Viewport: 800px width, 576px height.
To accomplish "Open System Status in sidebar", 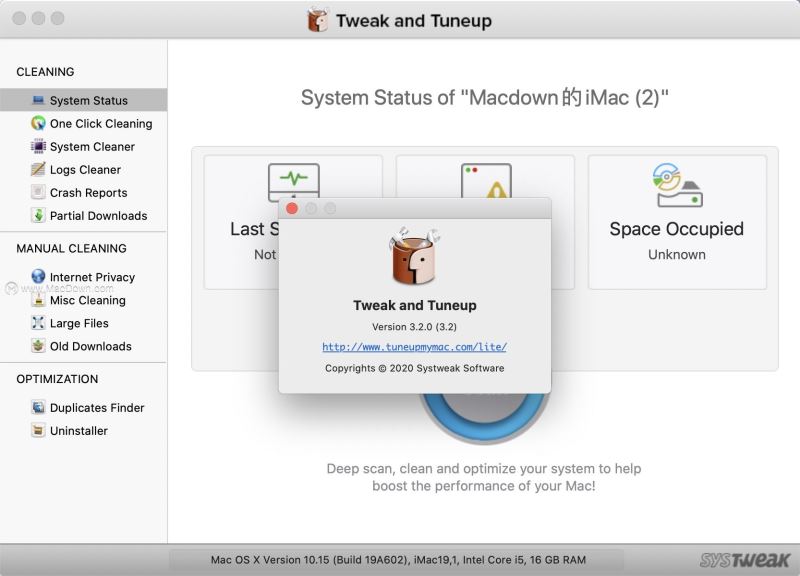I will pos(83,100).
